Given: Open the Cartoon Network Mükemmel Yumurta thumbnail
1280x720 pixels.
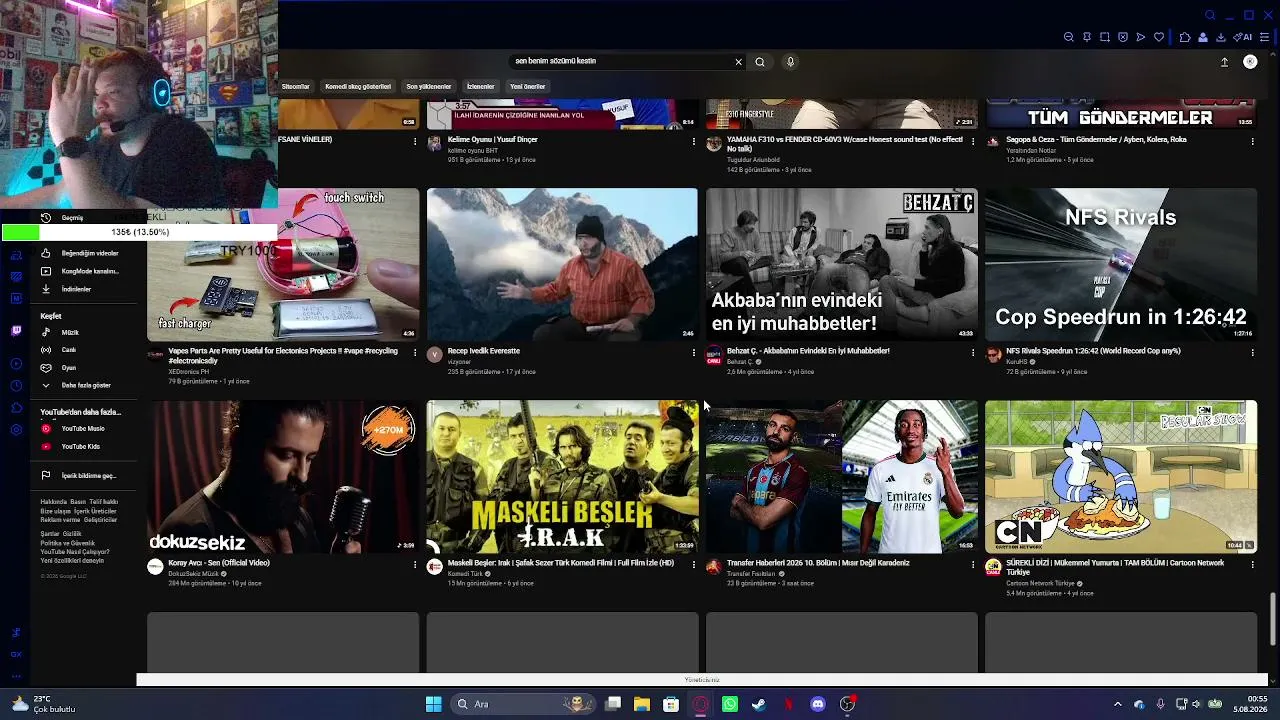Looking at the screenshot, I should 1121,477.
